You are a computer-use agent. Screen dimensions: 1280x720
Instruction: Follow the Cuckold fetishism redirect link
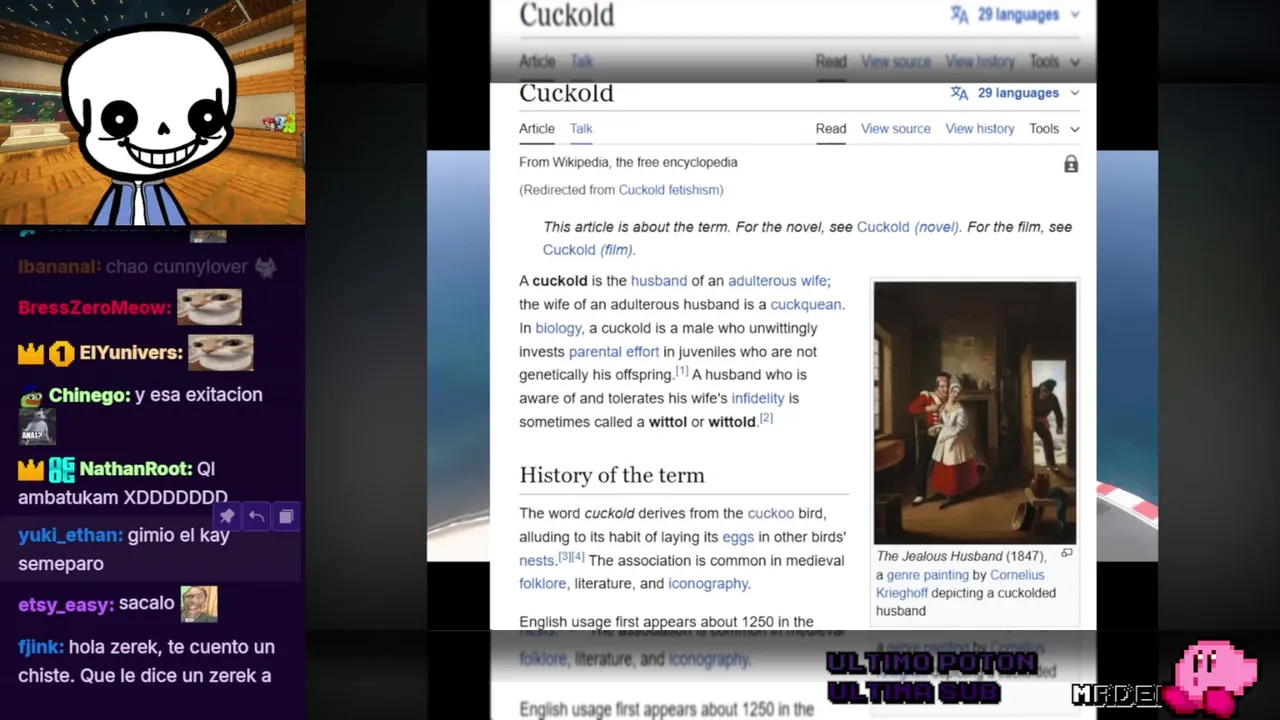[x=669, y=189]
